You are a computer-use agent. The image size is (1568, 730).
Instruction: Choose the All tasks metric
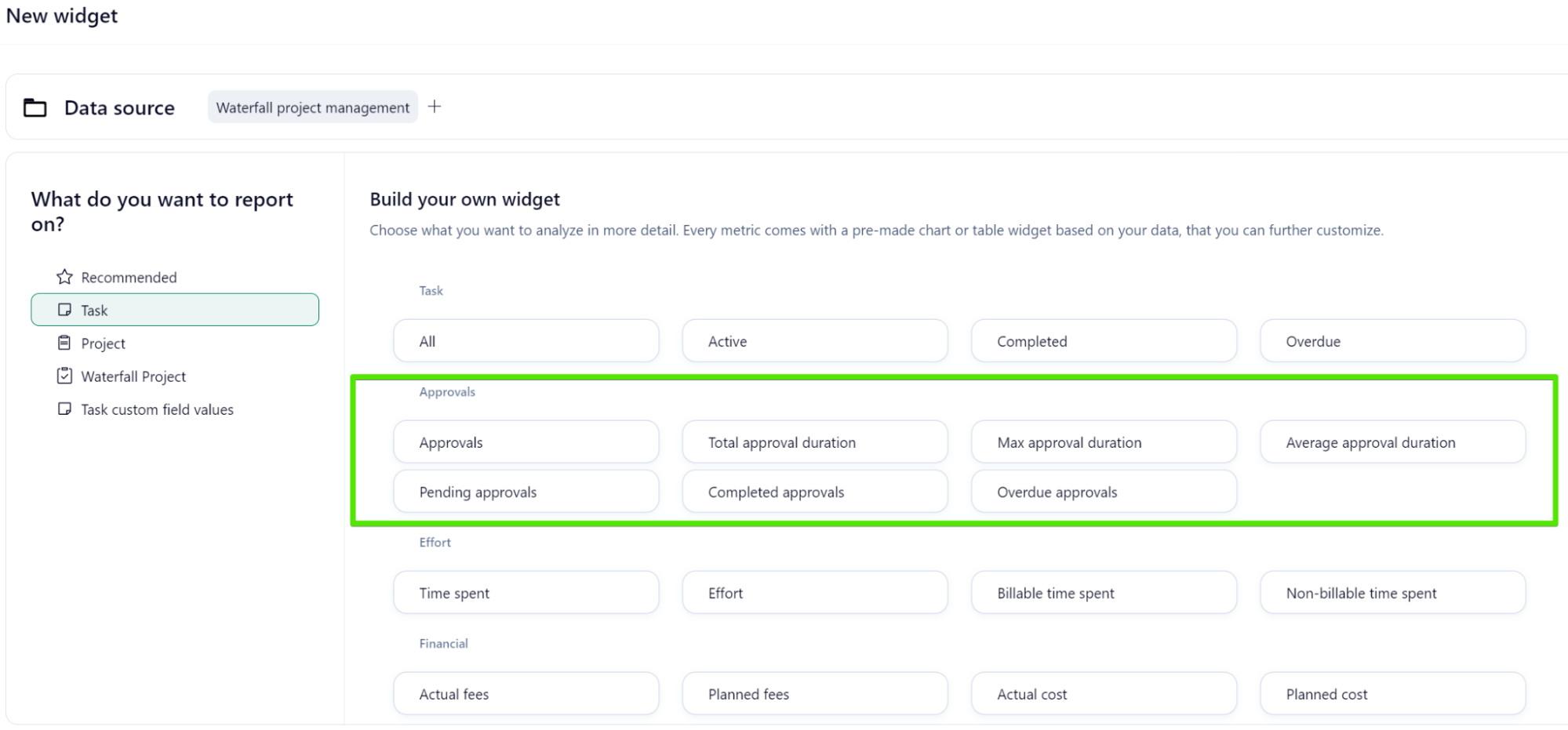tap(526, 341)
